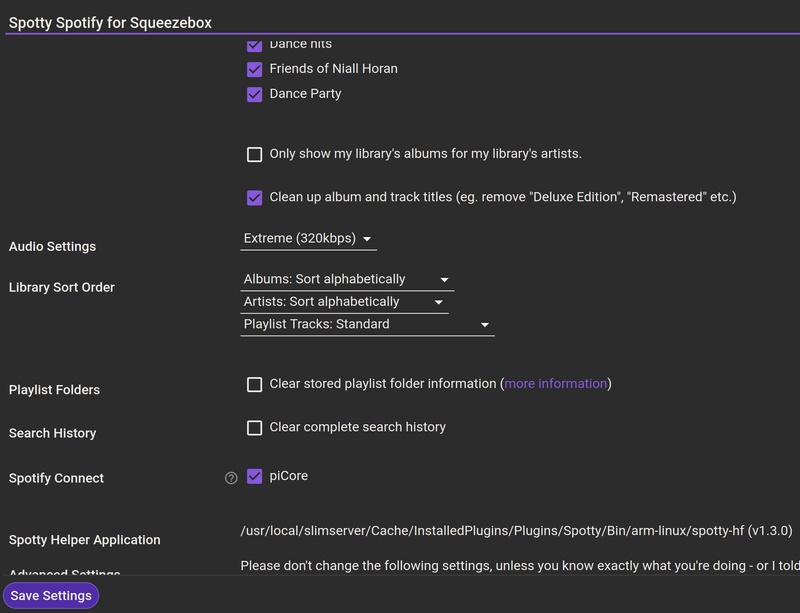The height and width of the screenshot is (613, 800).
Task: Click the Playlist Tracks dropdown arrow
Action: coord(485,325)
